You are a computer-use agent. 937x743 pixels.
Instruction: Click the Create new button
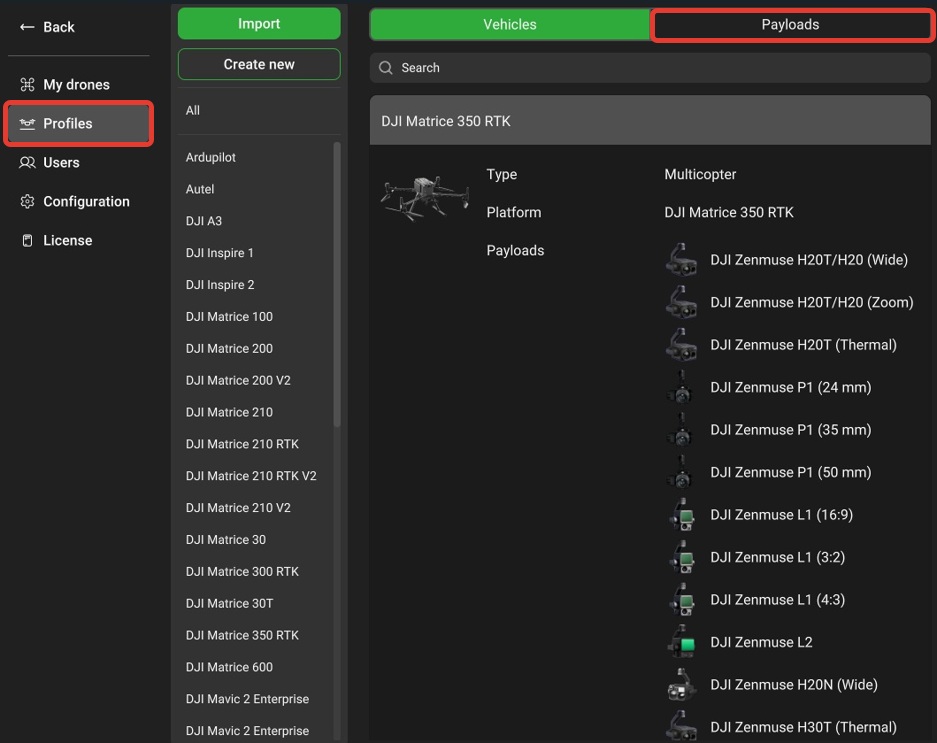[x=259, y=64]
